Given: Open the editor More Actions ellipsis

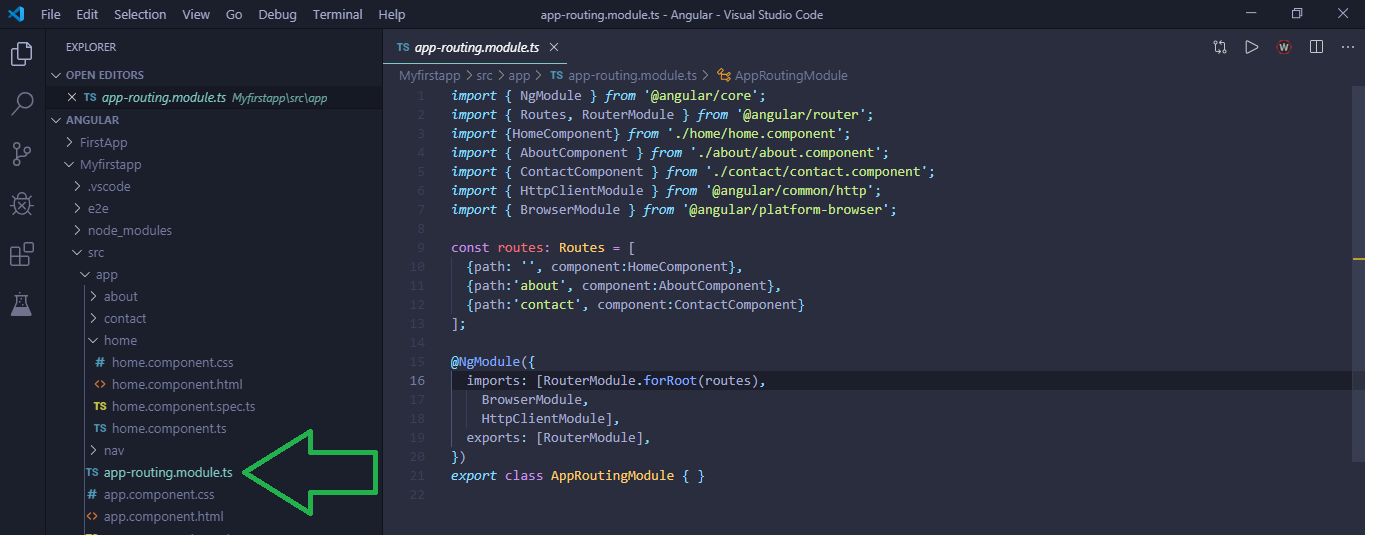Looking at the screenshot, I should point(1348,47).
